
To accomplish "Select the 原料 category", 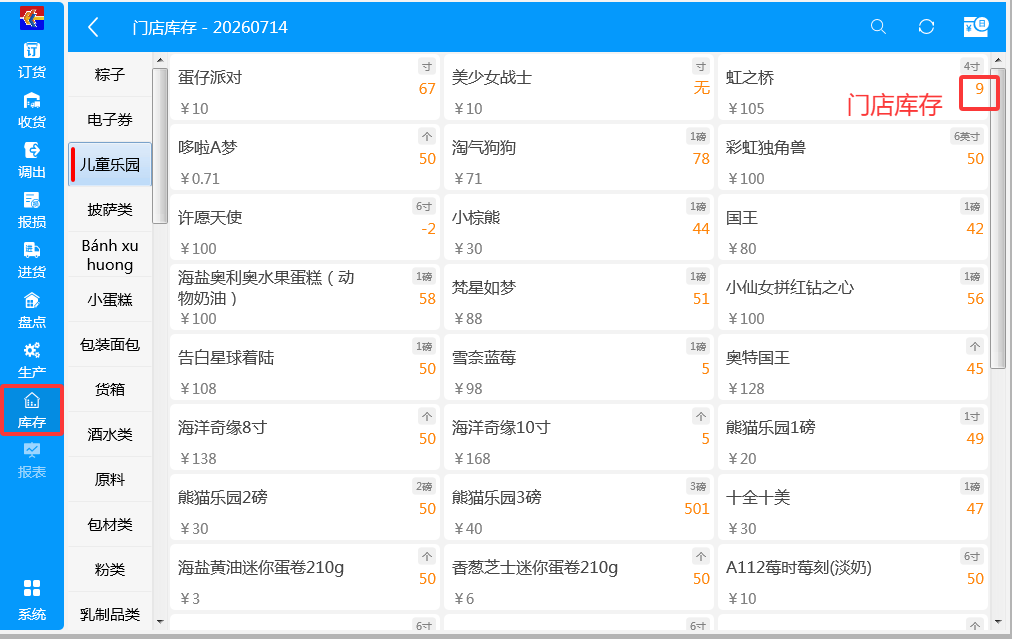I will point(110,480).
